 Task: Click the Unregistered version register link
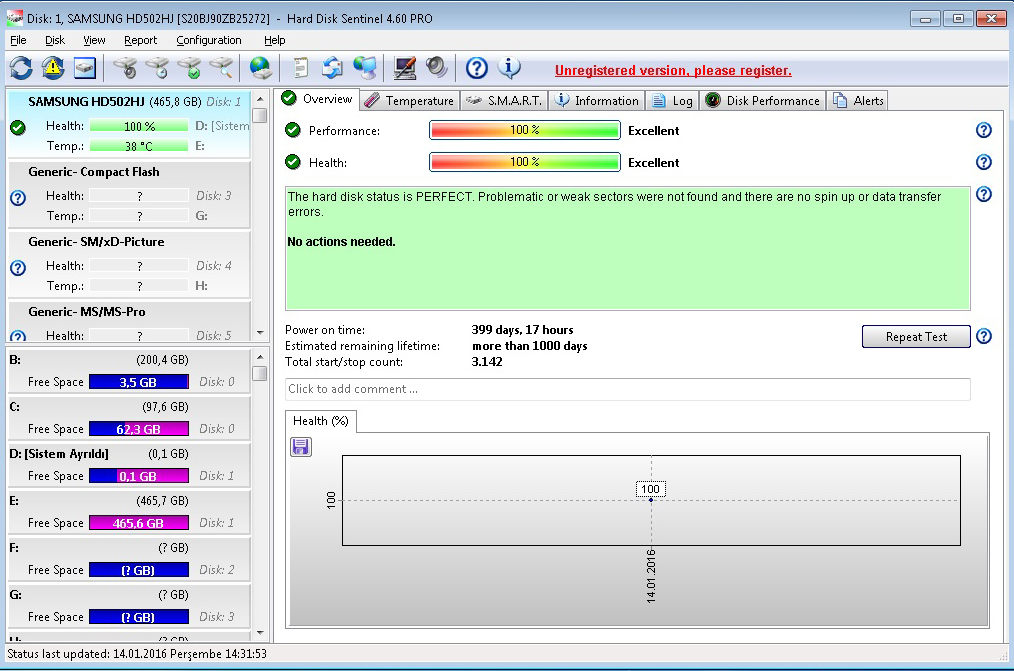pyautogui.click(x=673, y=70)
